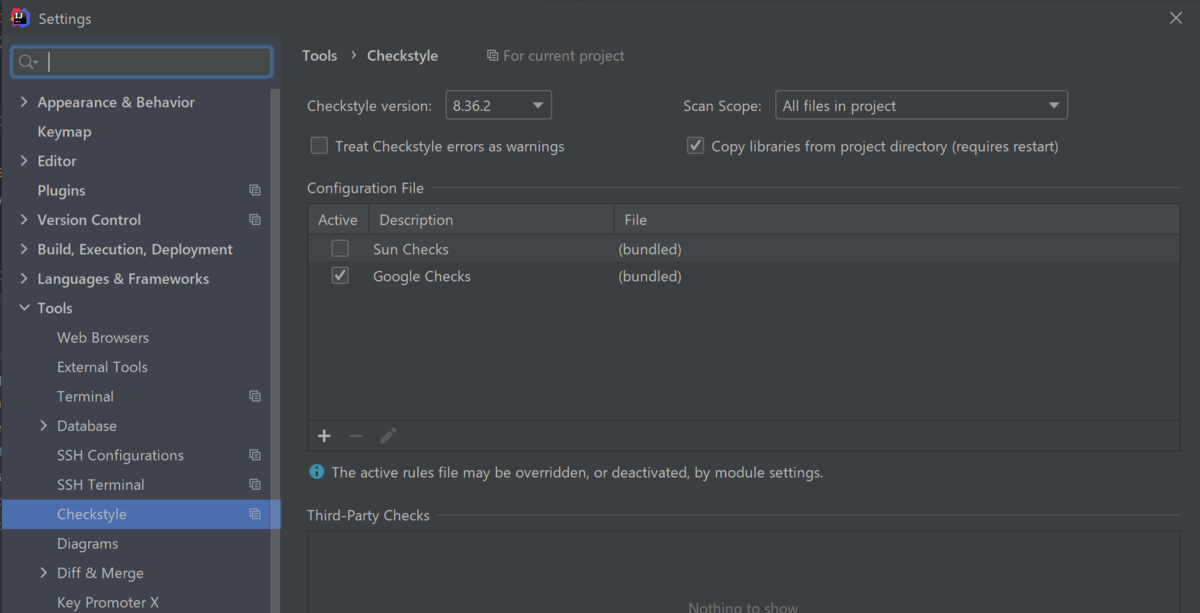The width and height of the screenshot is (1200, 613).
Task: Open Key Promoter X settings
Action: pos(108,602)
